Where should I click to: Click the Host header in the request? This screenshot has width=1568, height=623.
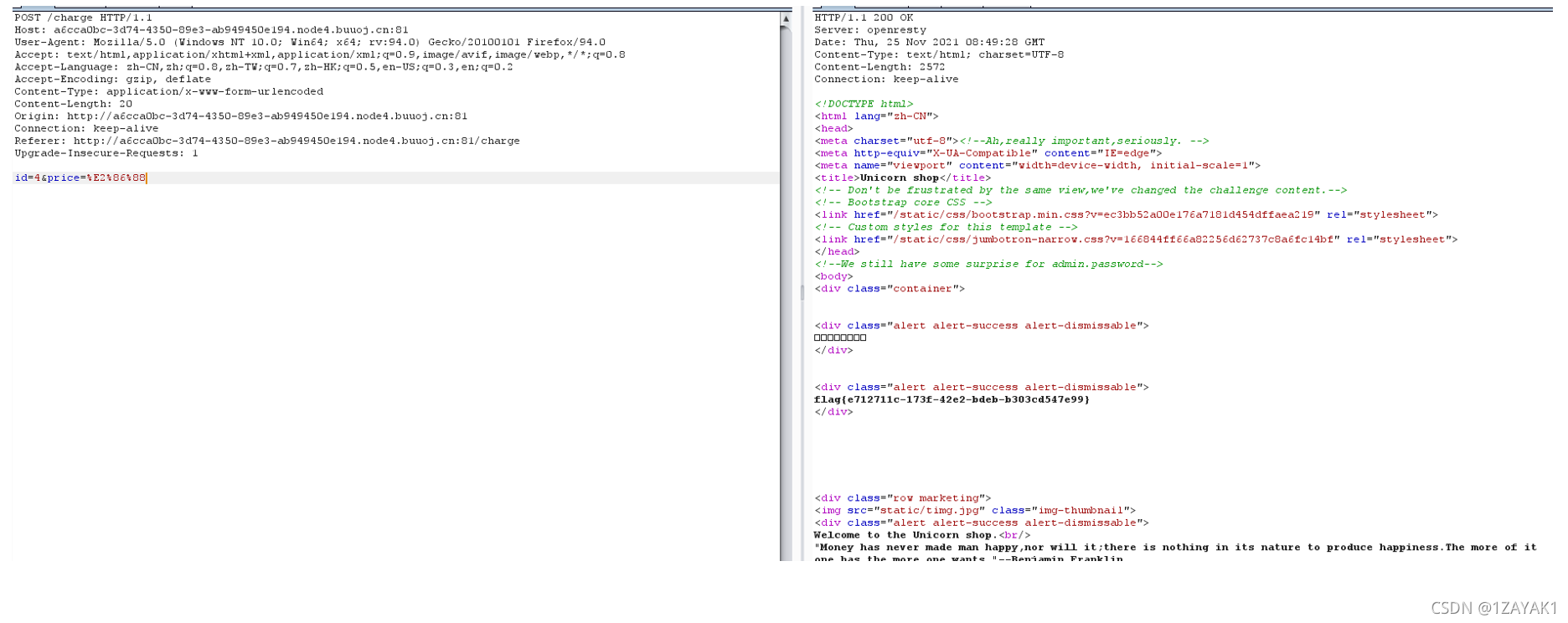pyautogui.click(x=211, y=30)
